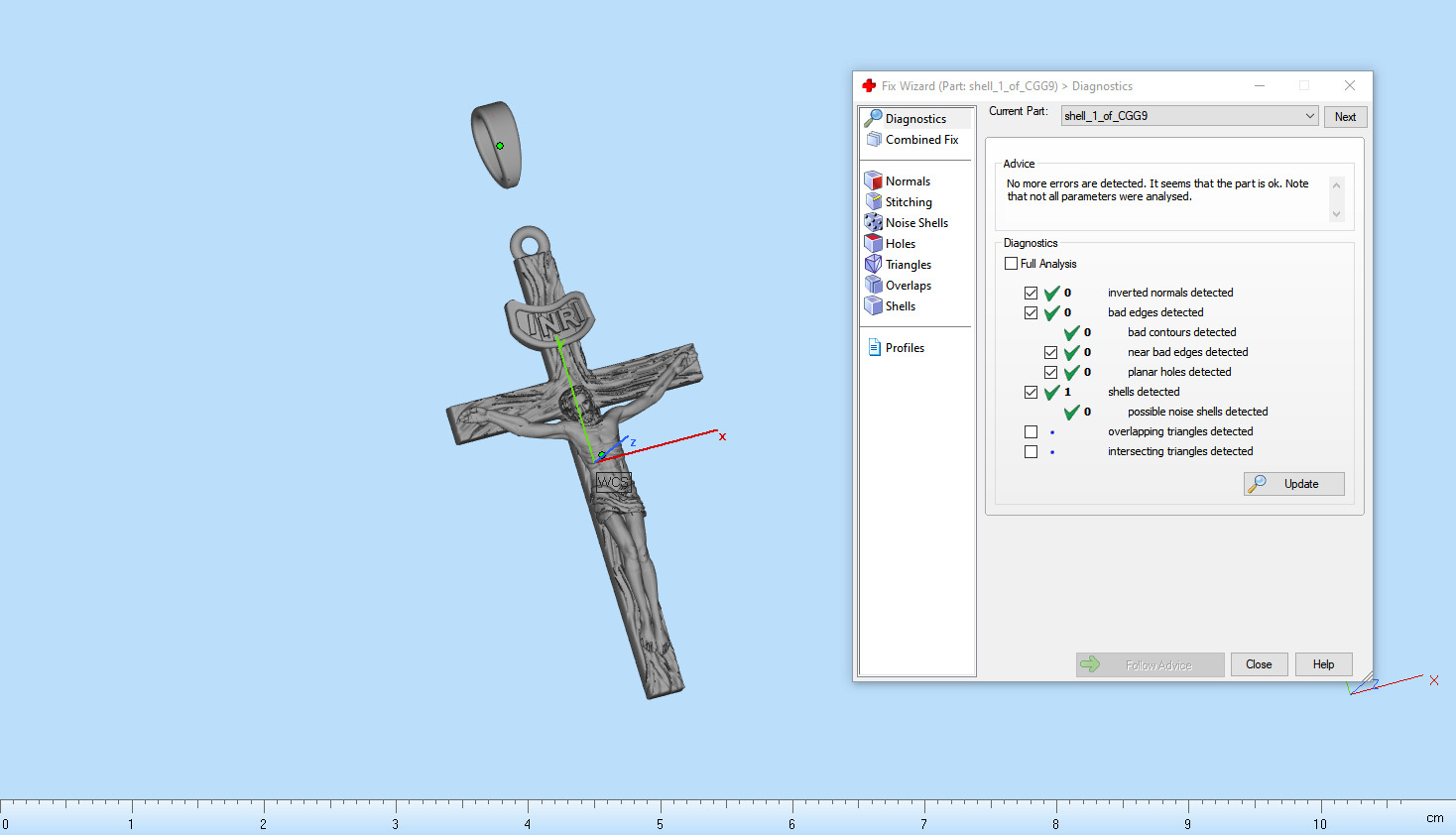Open the Combined Fix page

coord(921,140)
